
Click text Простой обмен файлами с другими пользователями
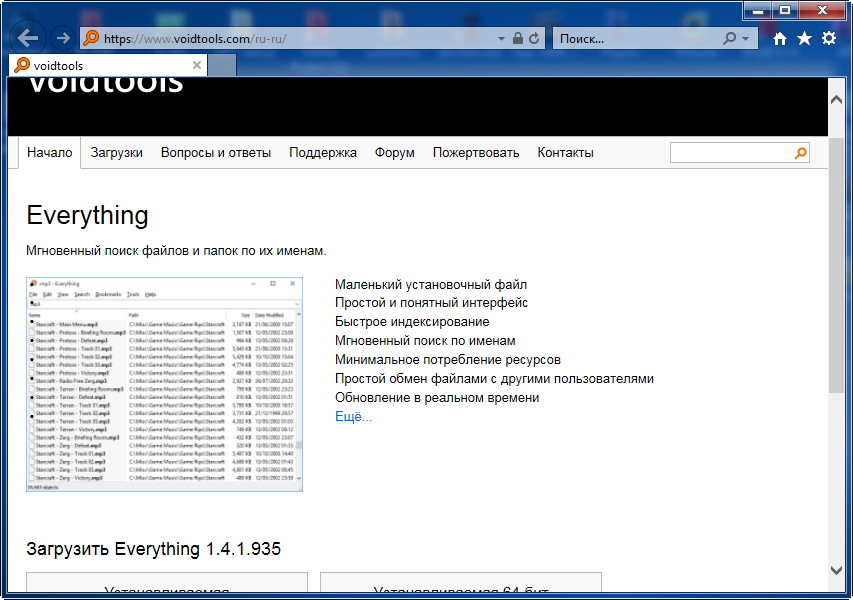[495, 379]
